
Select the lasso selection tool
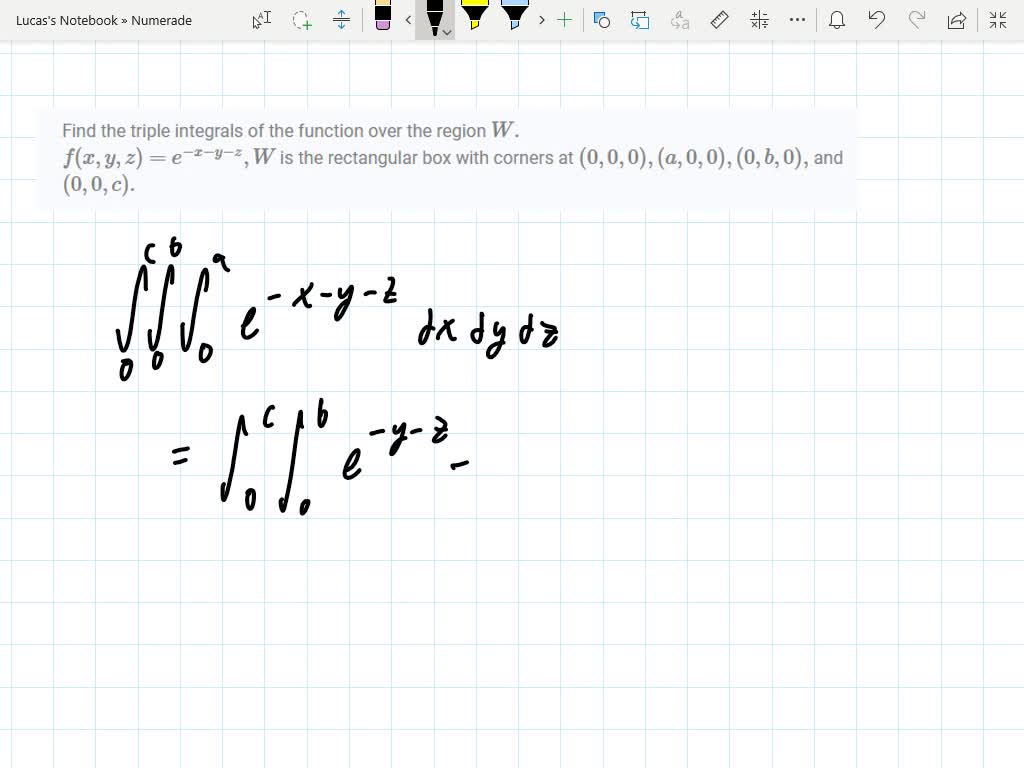(x=298, y=20)
